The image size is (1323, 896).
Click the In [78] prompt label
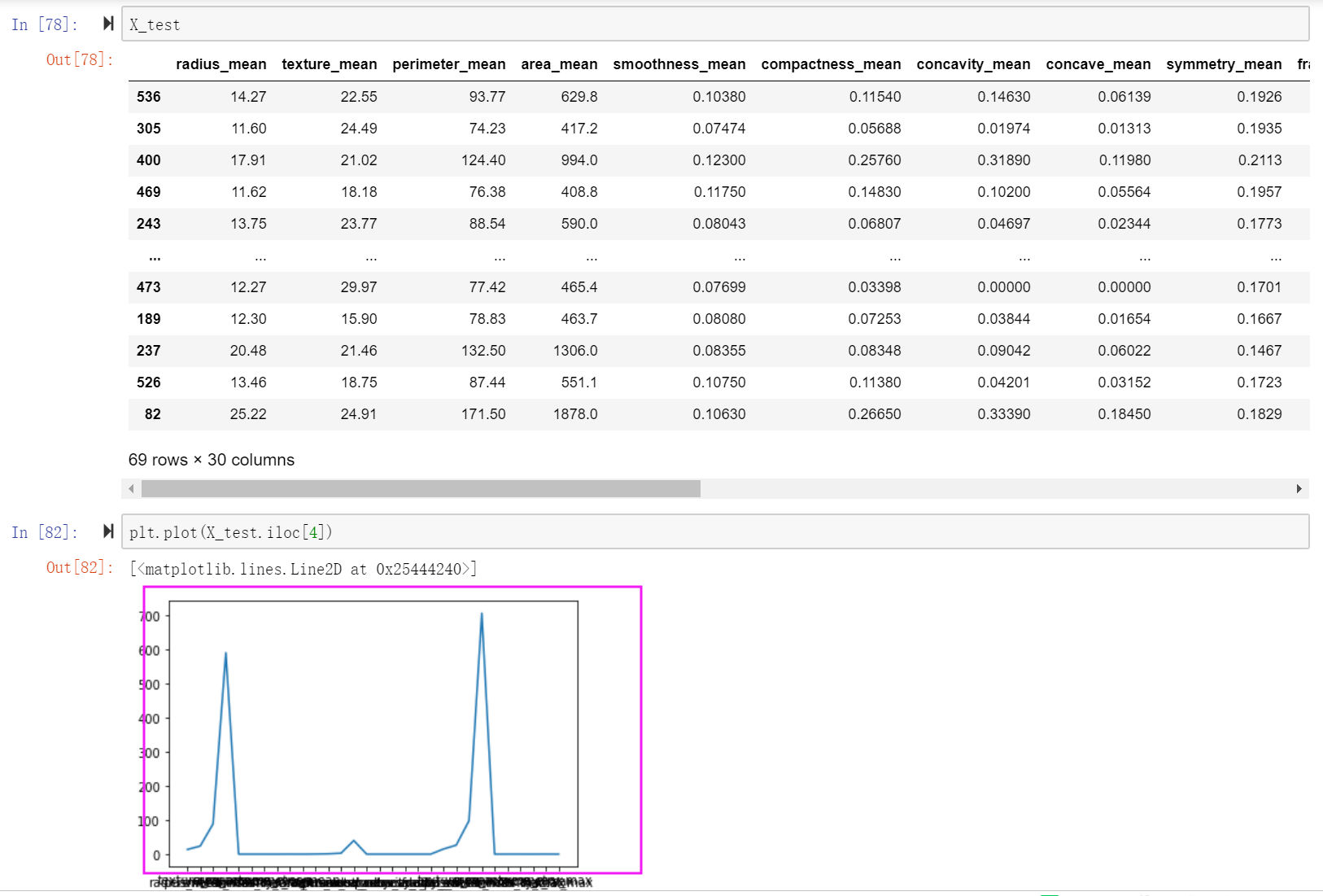tap(45, 24)
